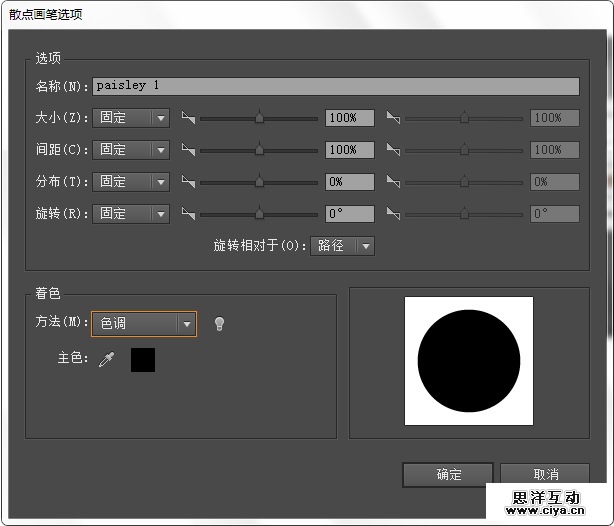Click the first 旋转 rotation slider handle
614x526 pixels.
tap(259, 214)
